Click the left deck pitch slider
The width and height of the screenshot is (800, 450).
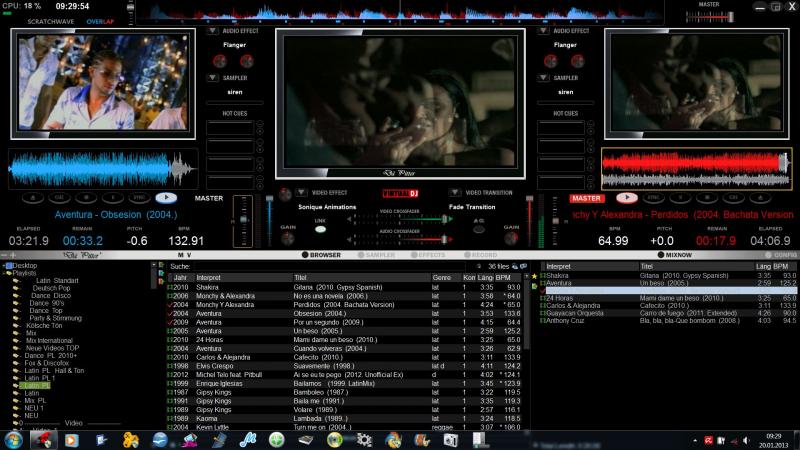pyautogui.click(x=243, y=220)
